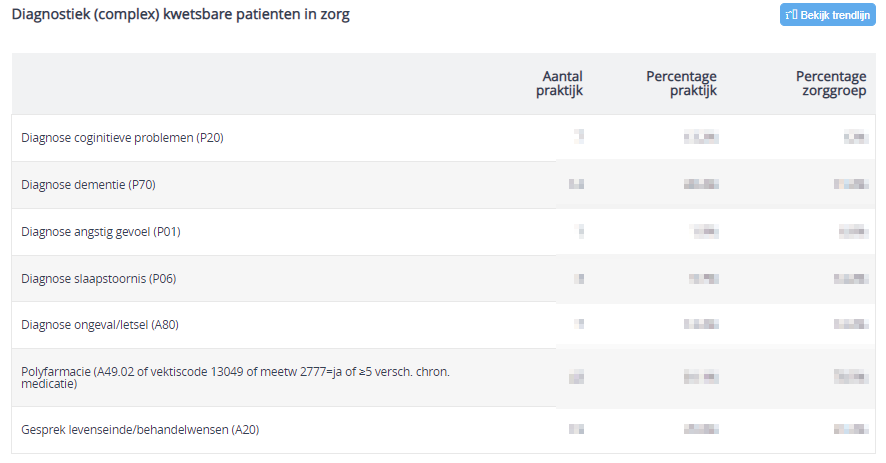The image size is (886, 463).
Task: Click the chart icon in Bekijk trendlijn
Action: click(x=792, y=15)
